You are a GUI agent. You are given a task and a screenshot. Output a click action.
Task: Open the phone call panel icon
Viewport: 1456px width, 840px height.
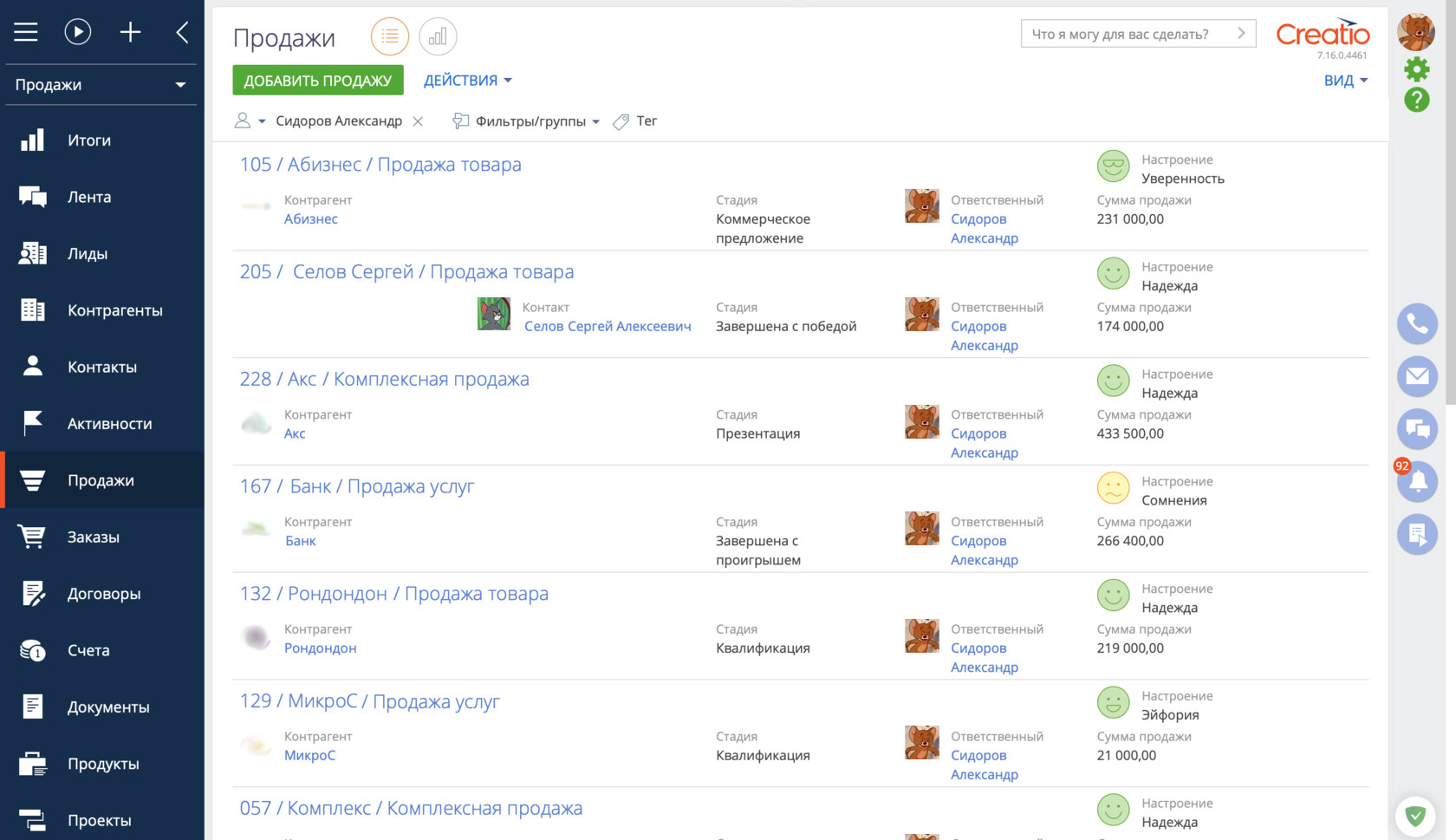pos(1417,324)
